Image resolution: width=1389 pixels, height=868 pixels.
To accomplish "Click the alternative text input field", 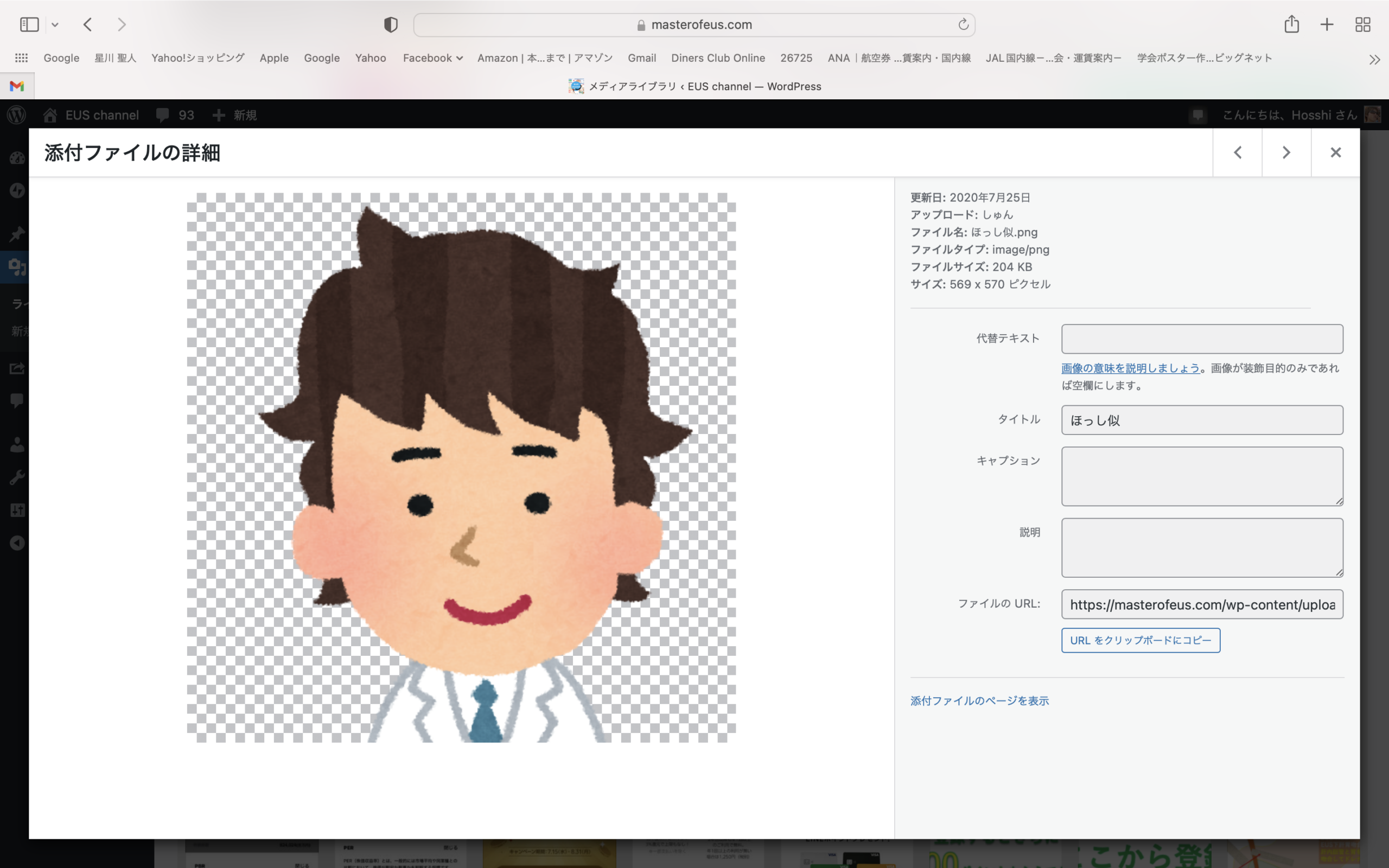I will point(1202,339).
